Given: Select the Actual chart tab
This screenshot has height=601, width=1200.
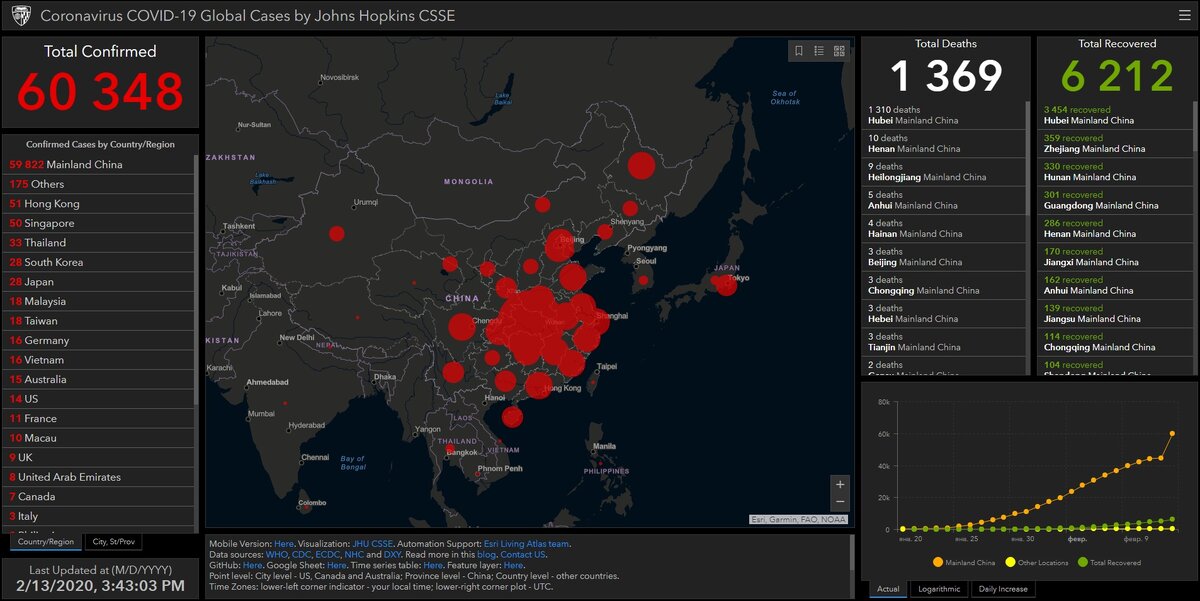Looking at the screenshot, I should point(888,589).
